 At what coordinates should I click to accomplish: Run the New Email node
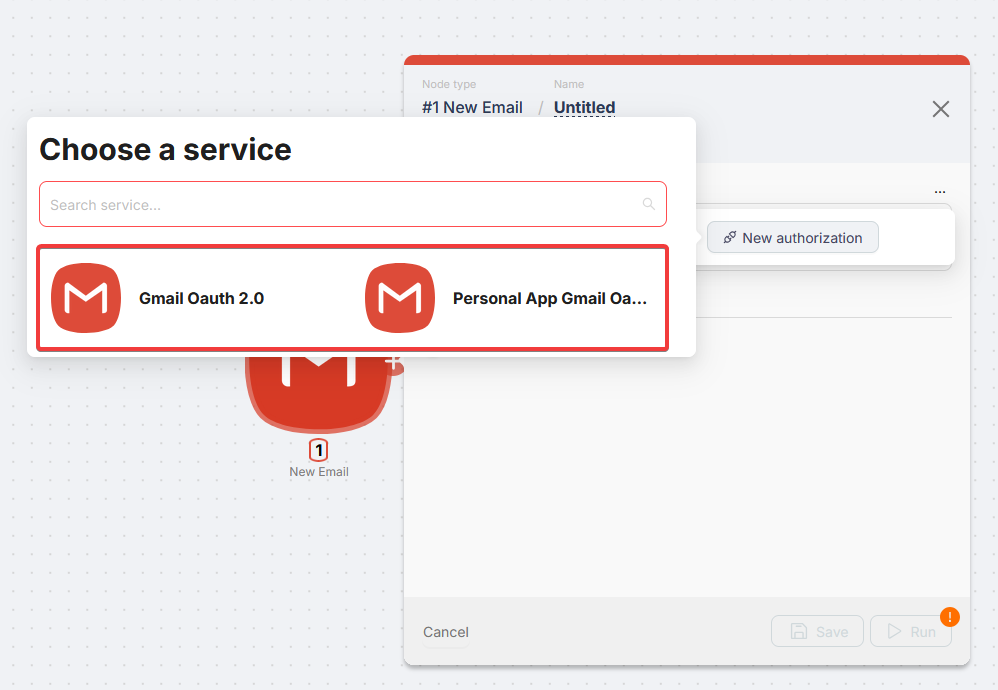[911, 630]
